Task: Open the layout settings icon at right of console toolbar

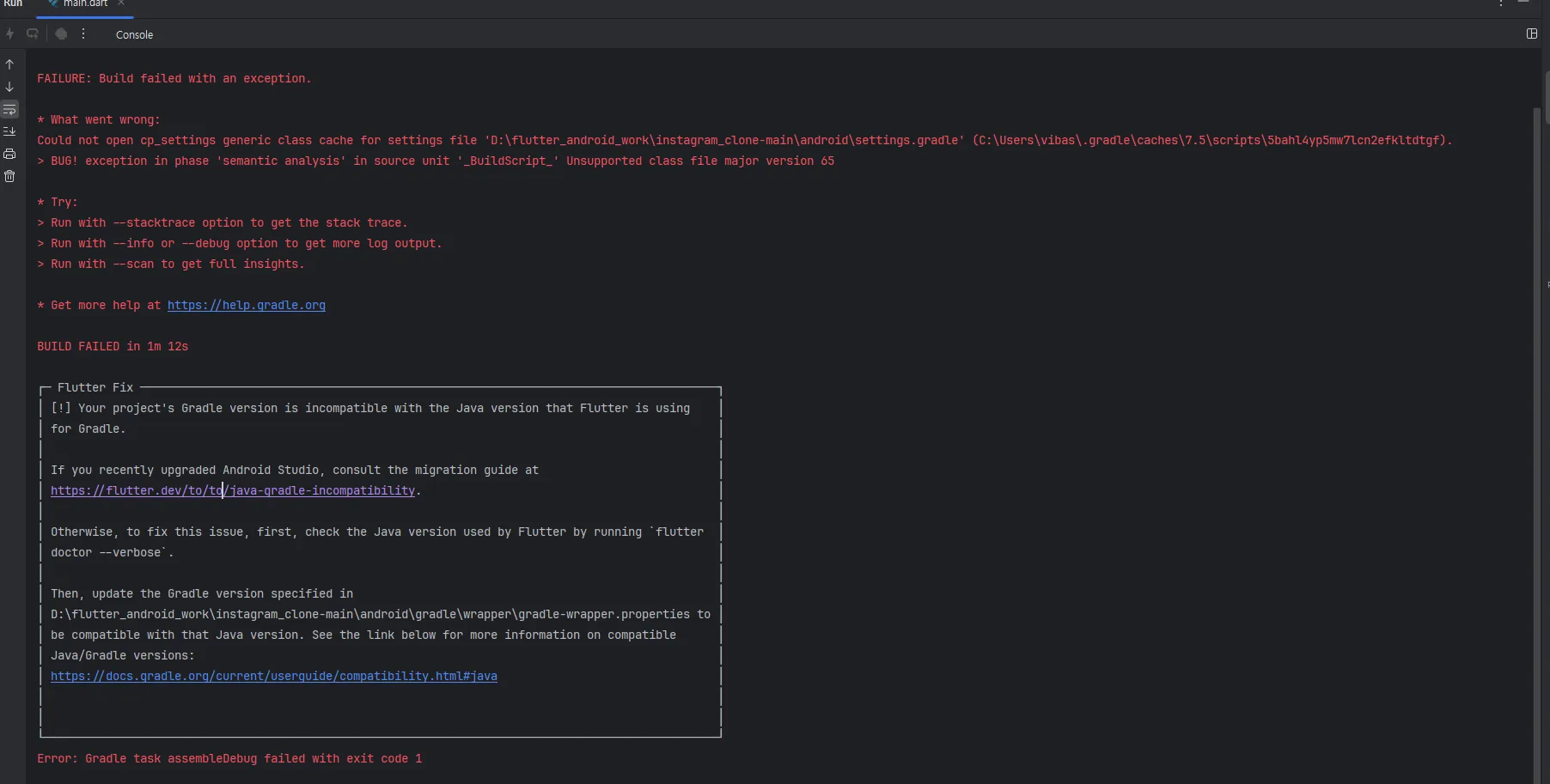Action: tap(1532, 33)
